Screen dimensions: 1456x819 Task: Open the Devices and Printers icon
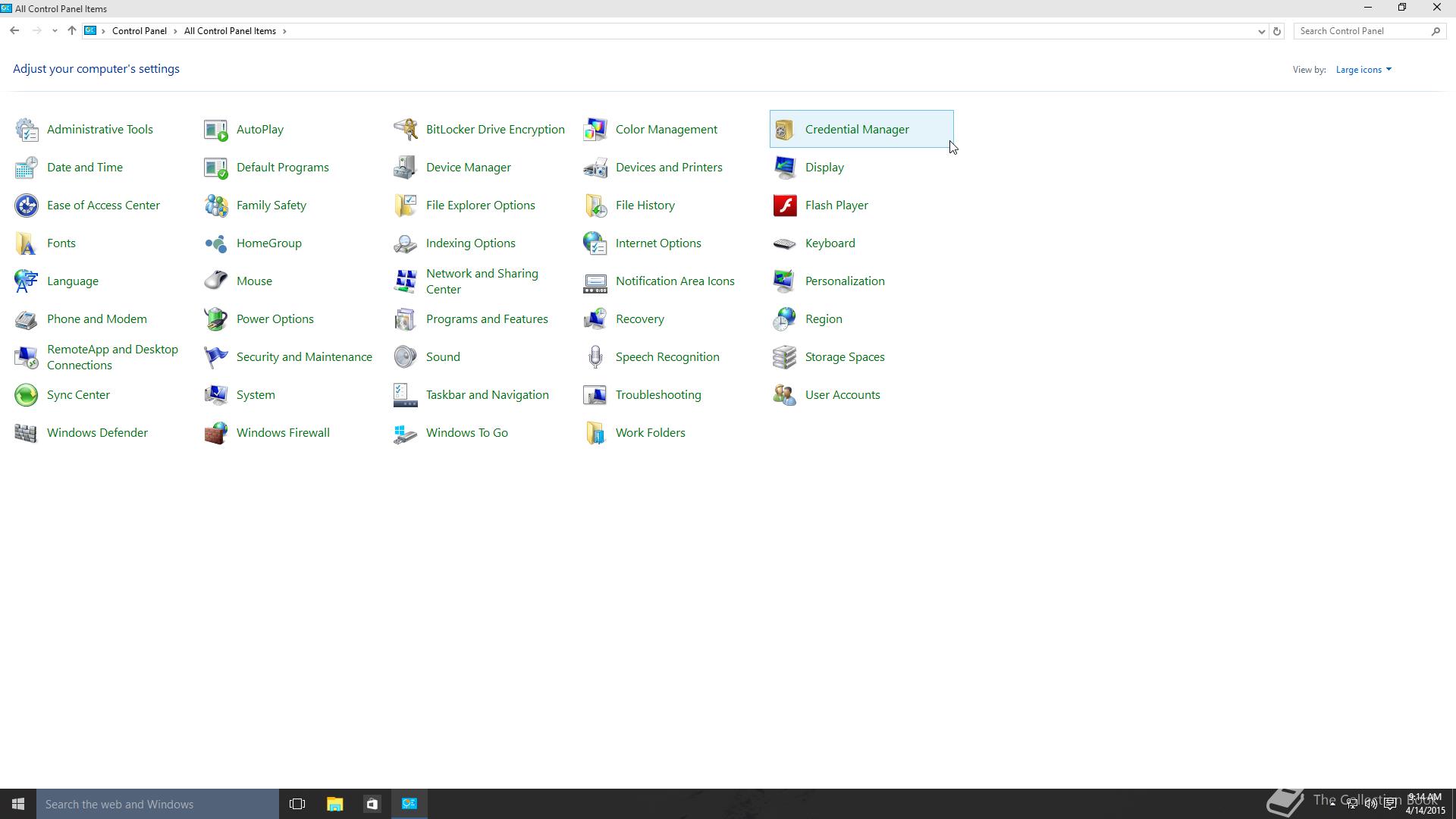[595, 168]
